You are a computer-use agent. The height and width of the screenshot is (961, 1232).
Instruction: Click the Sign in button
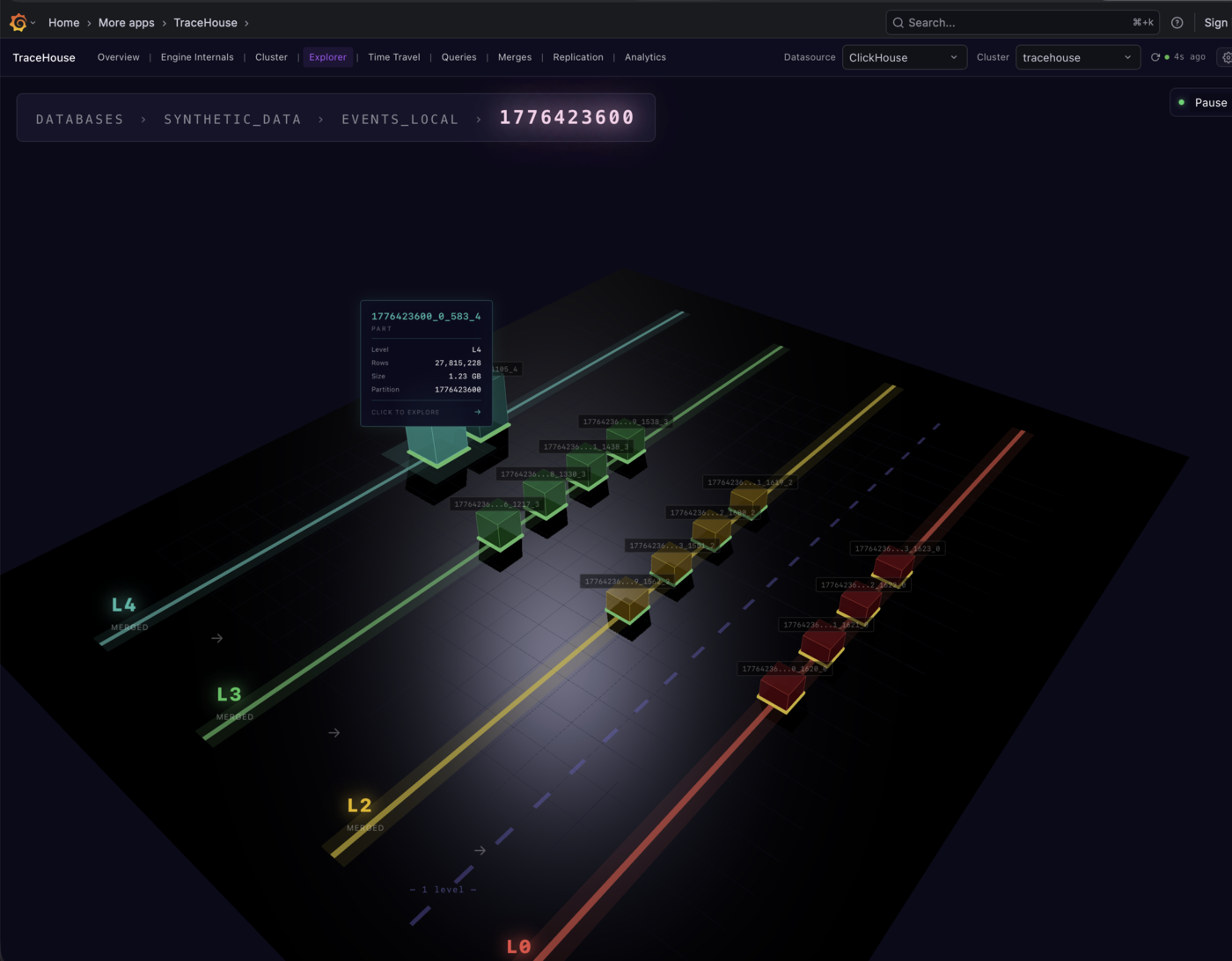point(1216,23)
